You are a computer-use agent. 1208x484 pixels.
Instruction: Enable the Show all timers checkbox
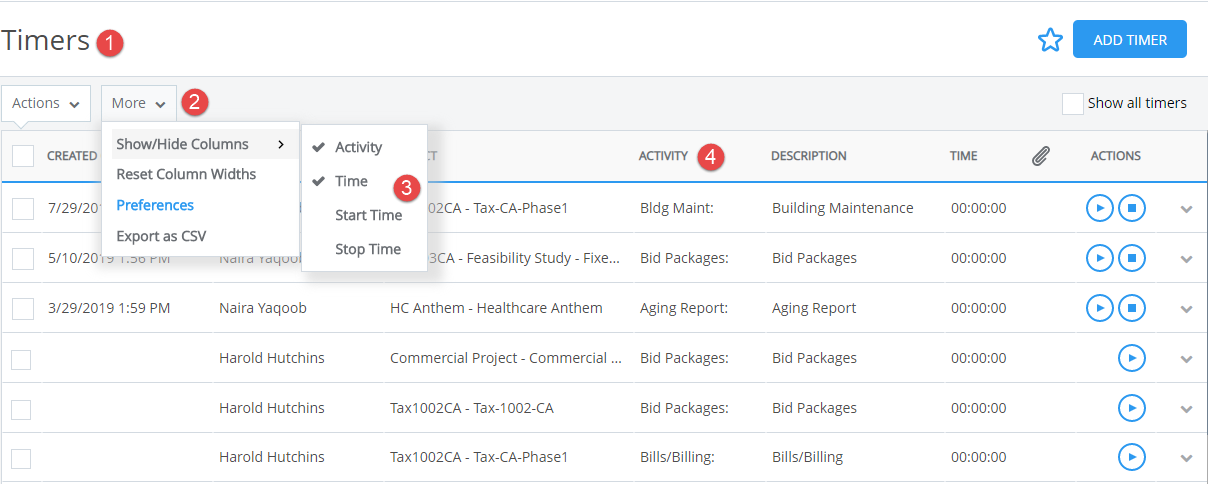1072,103
